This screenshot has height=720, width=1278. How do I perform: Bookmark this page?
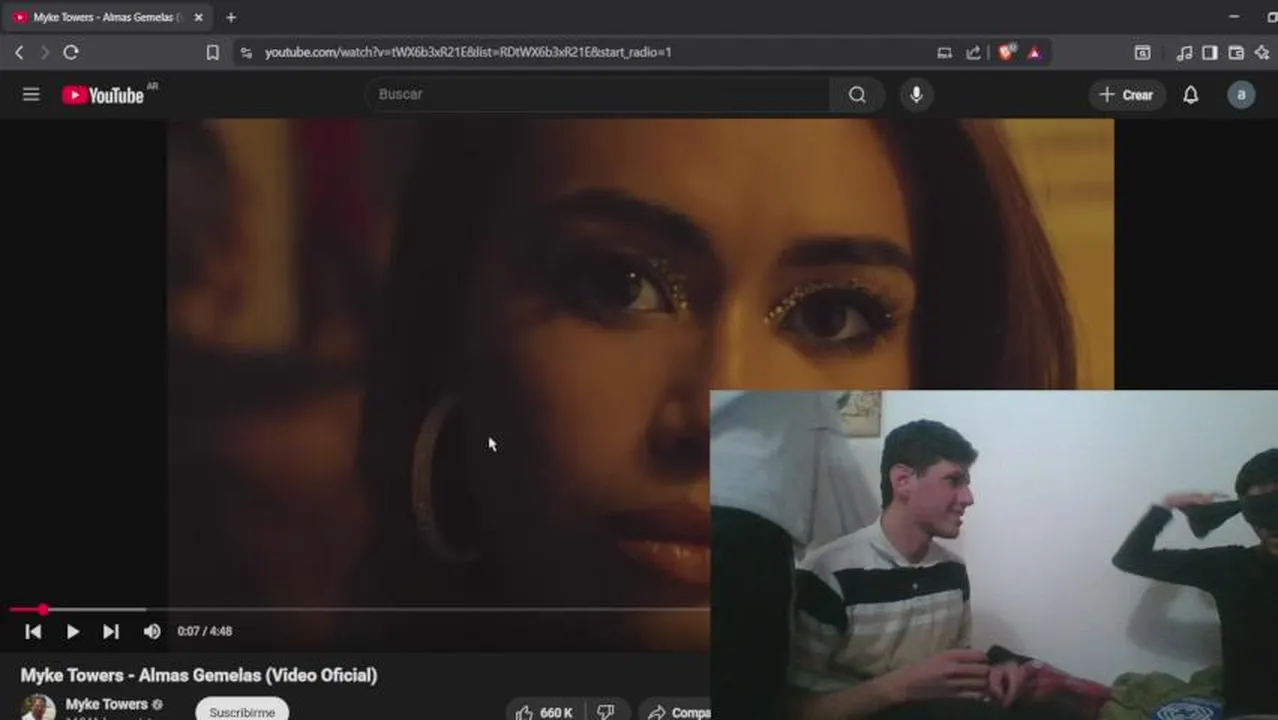212,52
